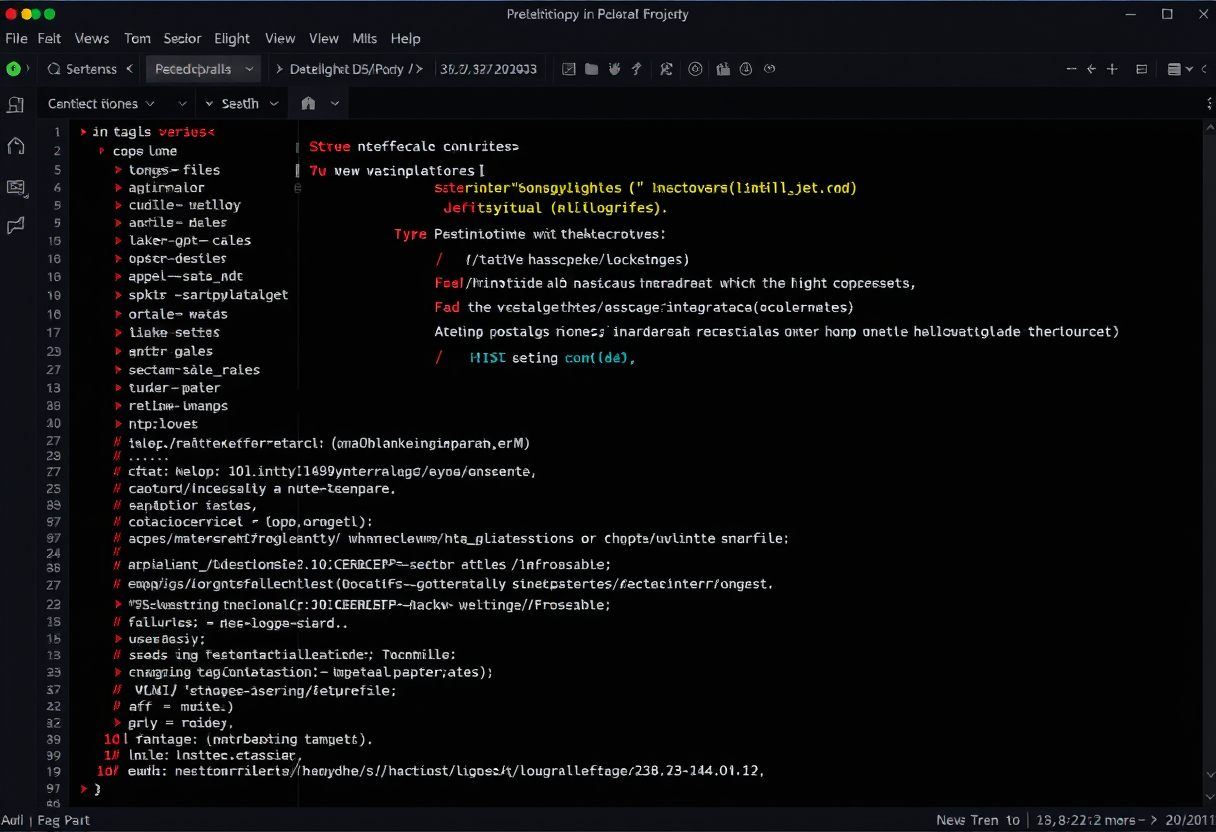Click the Sertenss search field

click(x=90, y=69)
